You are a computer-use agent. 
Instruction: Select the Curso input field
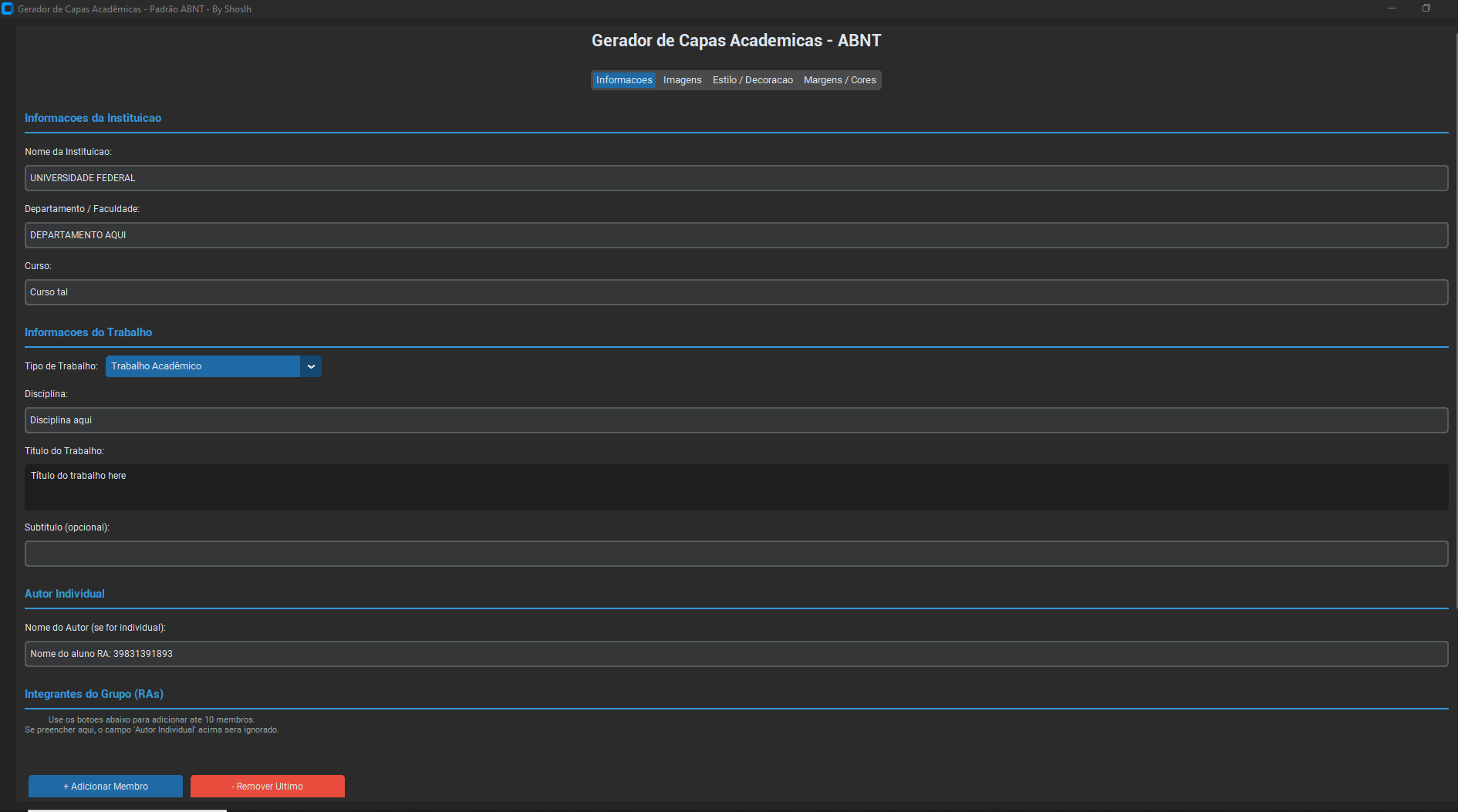tap(736, 292)
